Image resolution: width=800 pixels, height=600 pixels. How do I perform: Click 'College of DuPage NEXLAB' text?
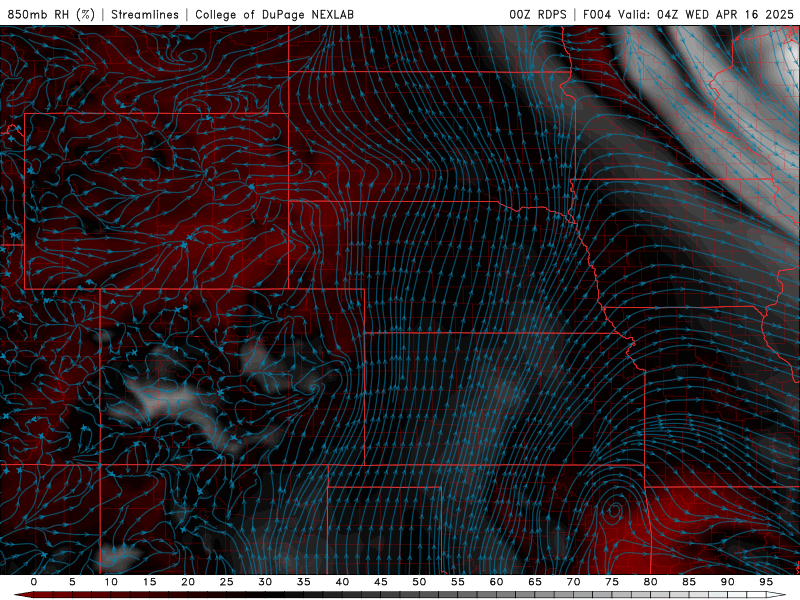tap(274, 14)
